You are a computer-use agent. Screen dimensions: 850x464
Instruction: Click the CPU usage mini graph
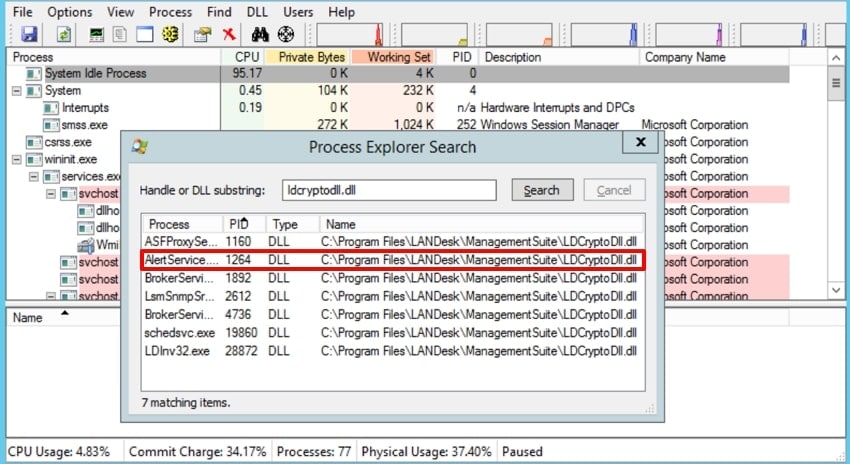[x=350, y=35]
